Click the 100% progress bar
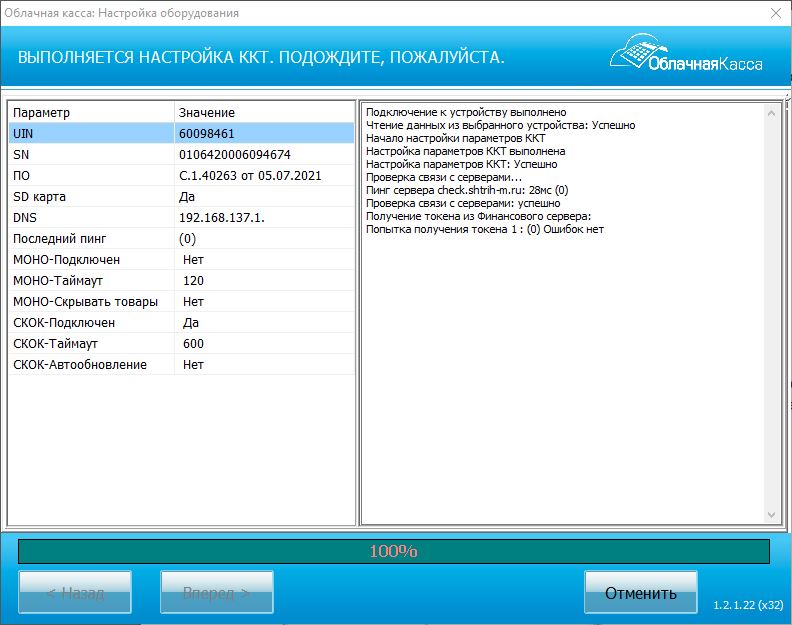Image resolution: width=792 pixels, height=625 pixels. coord(394,551)
